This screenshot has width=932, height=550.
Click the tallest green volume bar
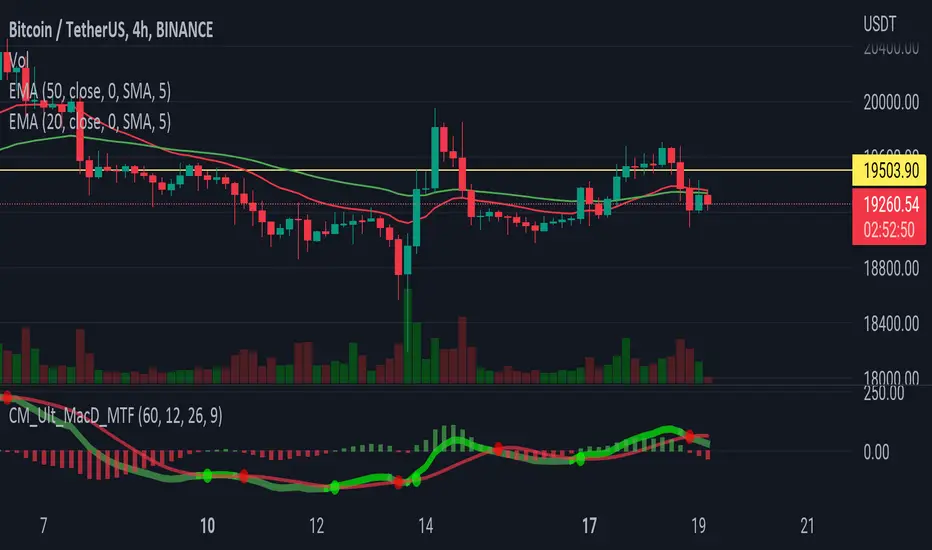[x=408, y=336]
